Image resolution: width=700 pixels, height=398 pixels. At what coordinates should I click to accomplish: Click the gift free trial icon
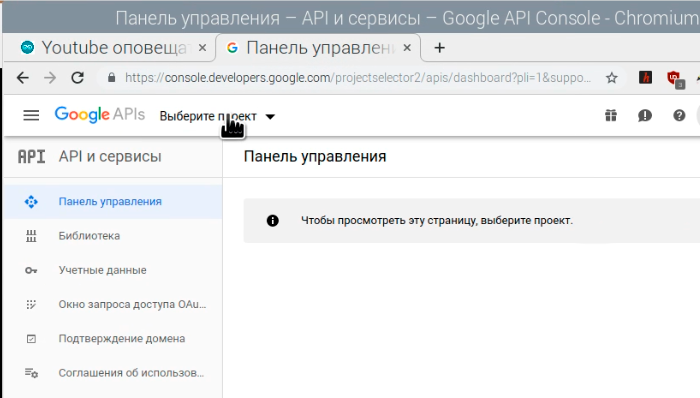(x=611, y=116)
